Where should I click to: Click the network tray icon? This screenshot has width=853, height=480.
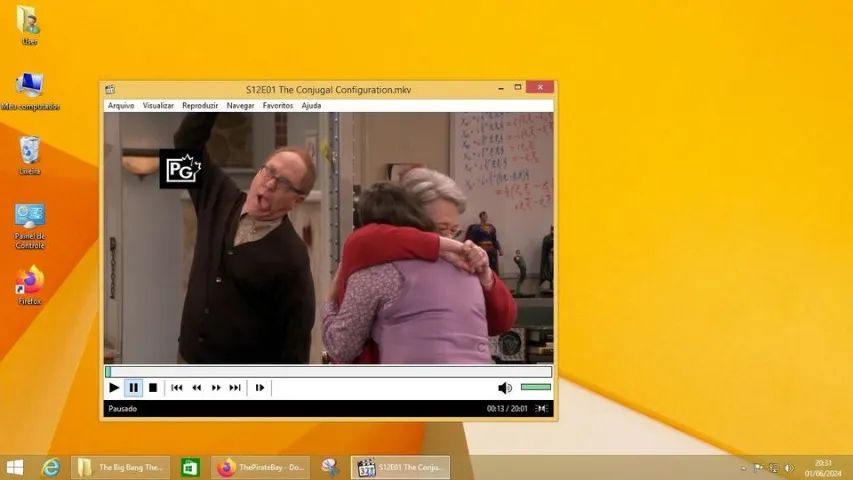[774, 468]
